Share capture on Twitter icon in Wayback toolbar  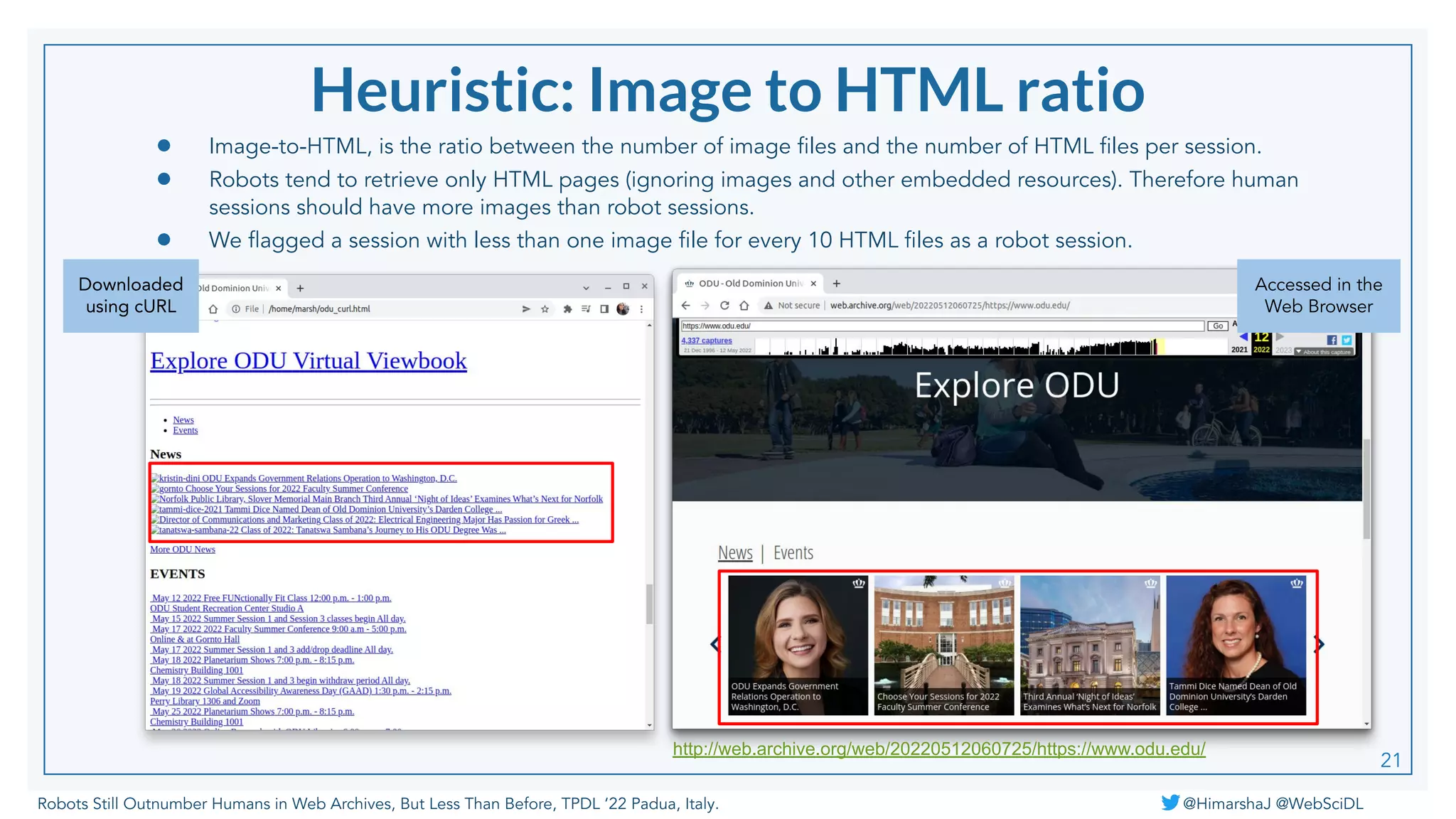tap(1347, 341)
